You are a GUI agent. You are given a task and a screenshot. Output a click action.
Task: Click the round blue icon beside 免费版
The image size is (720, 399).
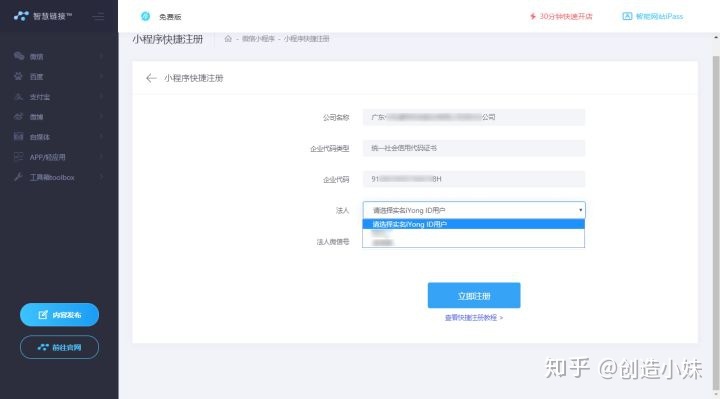pyautogui.click(x=146, y=17)
